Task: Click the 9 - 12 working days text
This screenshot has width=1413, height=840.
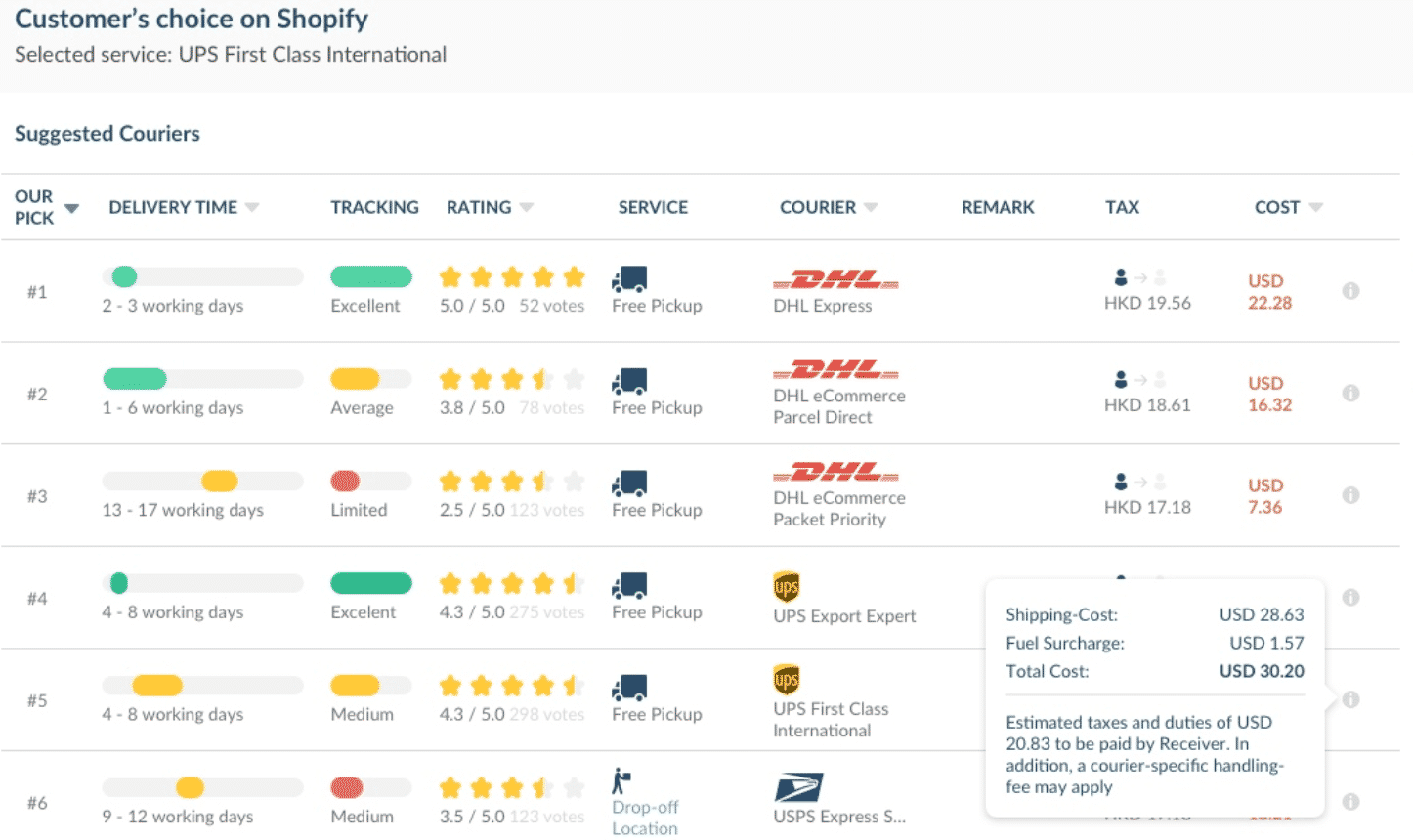Action: (x=178, y=817)
